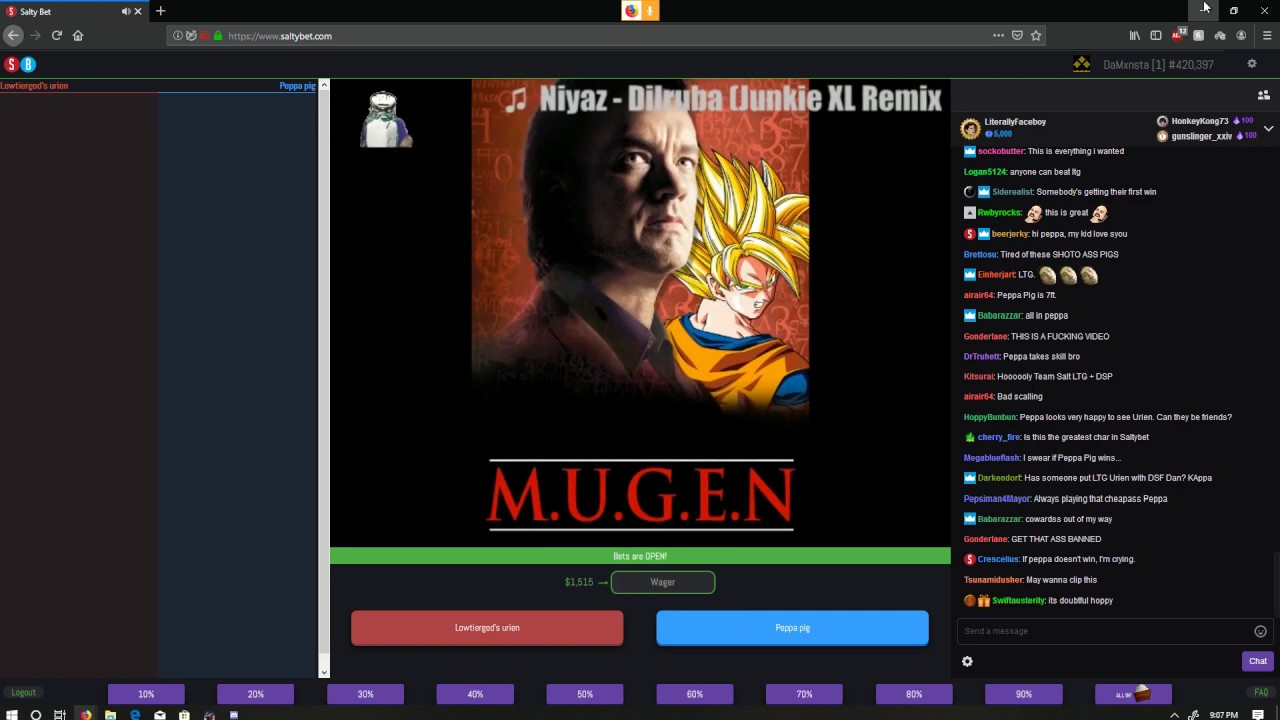Save the page to Pocket

[1017, 36]
